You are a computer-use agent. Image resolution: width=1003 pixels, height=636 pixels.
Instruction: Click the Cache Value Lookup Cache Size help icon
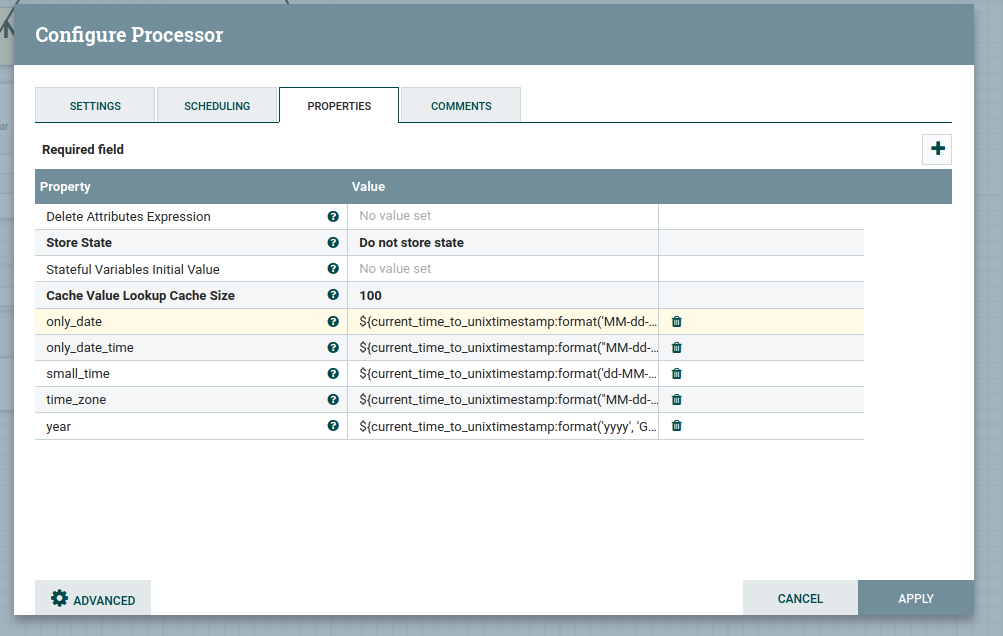click(x=333, y=295)
